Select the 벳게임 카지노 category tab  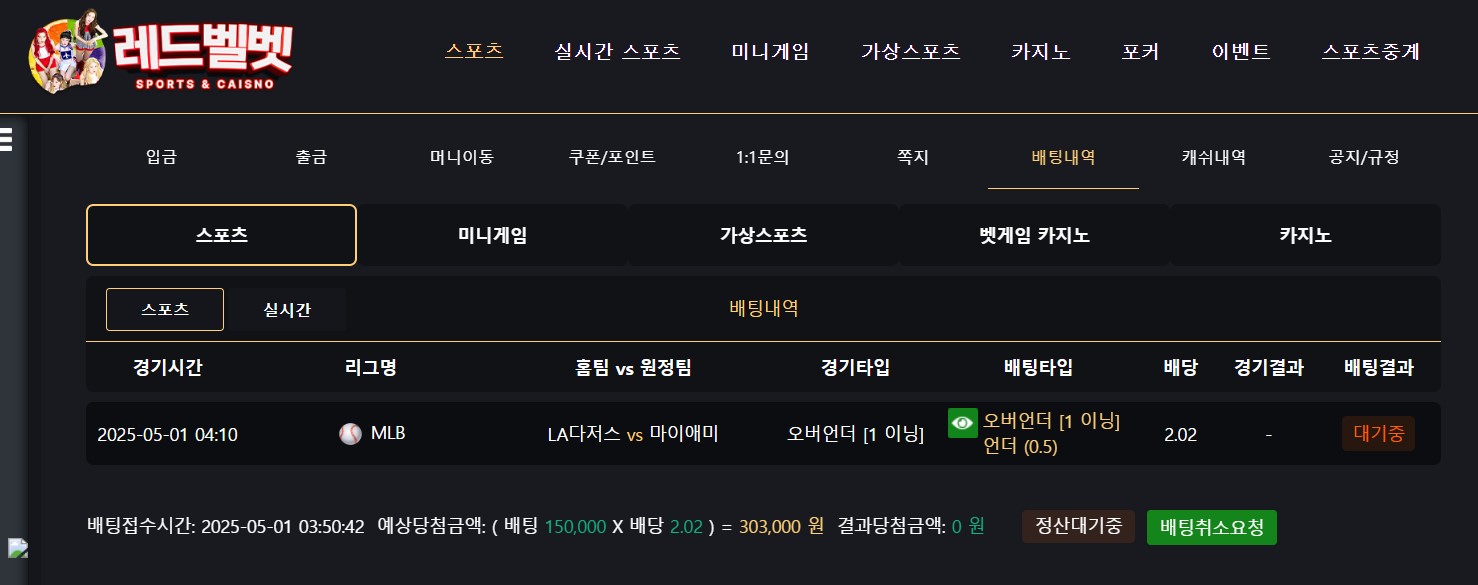(1034, 236)
